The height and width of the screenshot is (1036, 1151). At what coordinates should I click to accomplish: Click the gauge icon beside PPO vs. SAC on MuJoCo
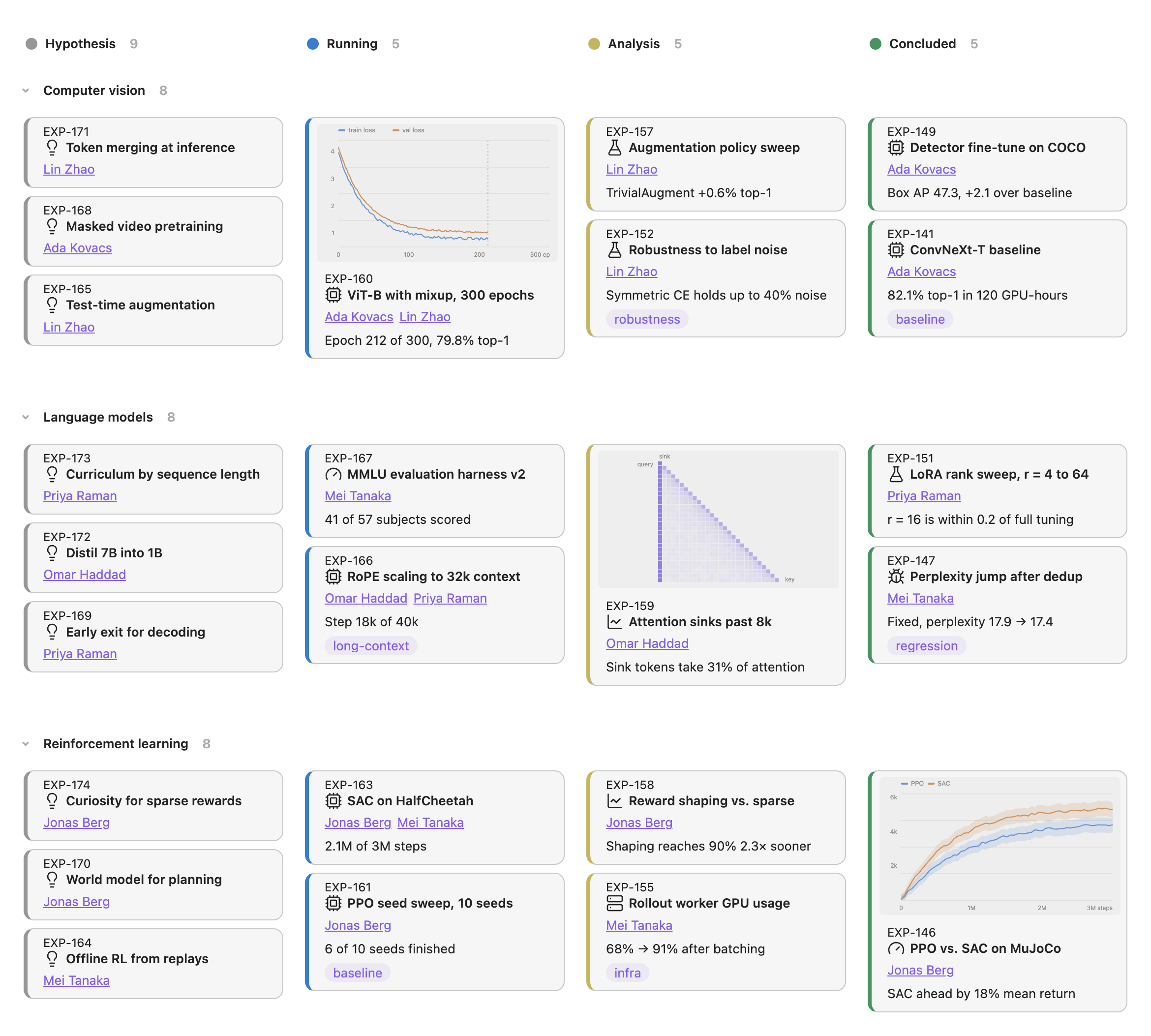pyautogui.click(x=895, y=948)
